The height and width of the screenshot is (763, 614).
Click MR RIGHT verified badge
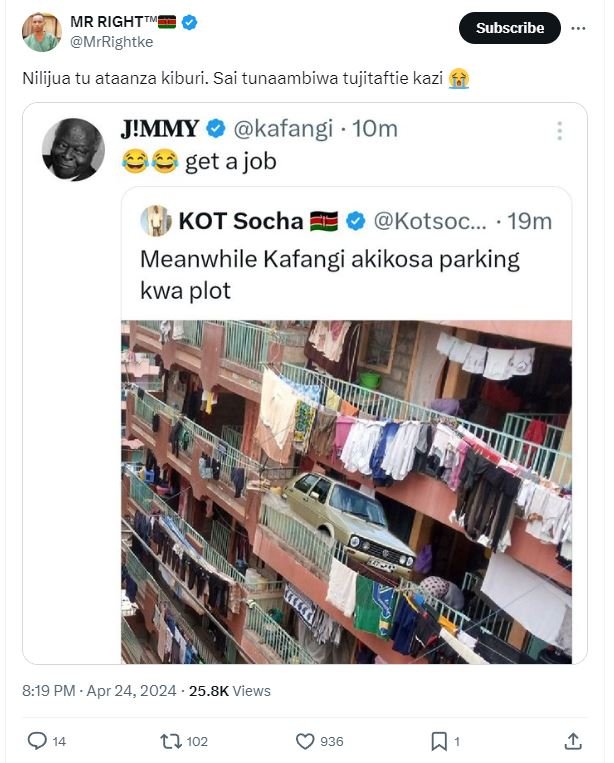(189, 22)
